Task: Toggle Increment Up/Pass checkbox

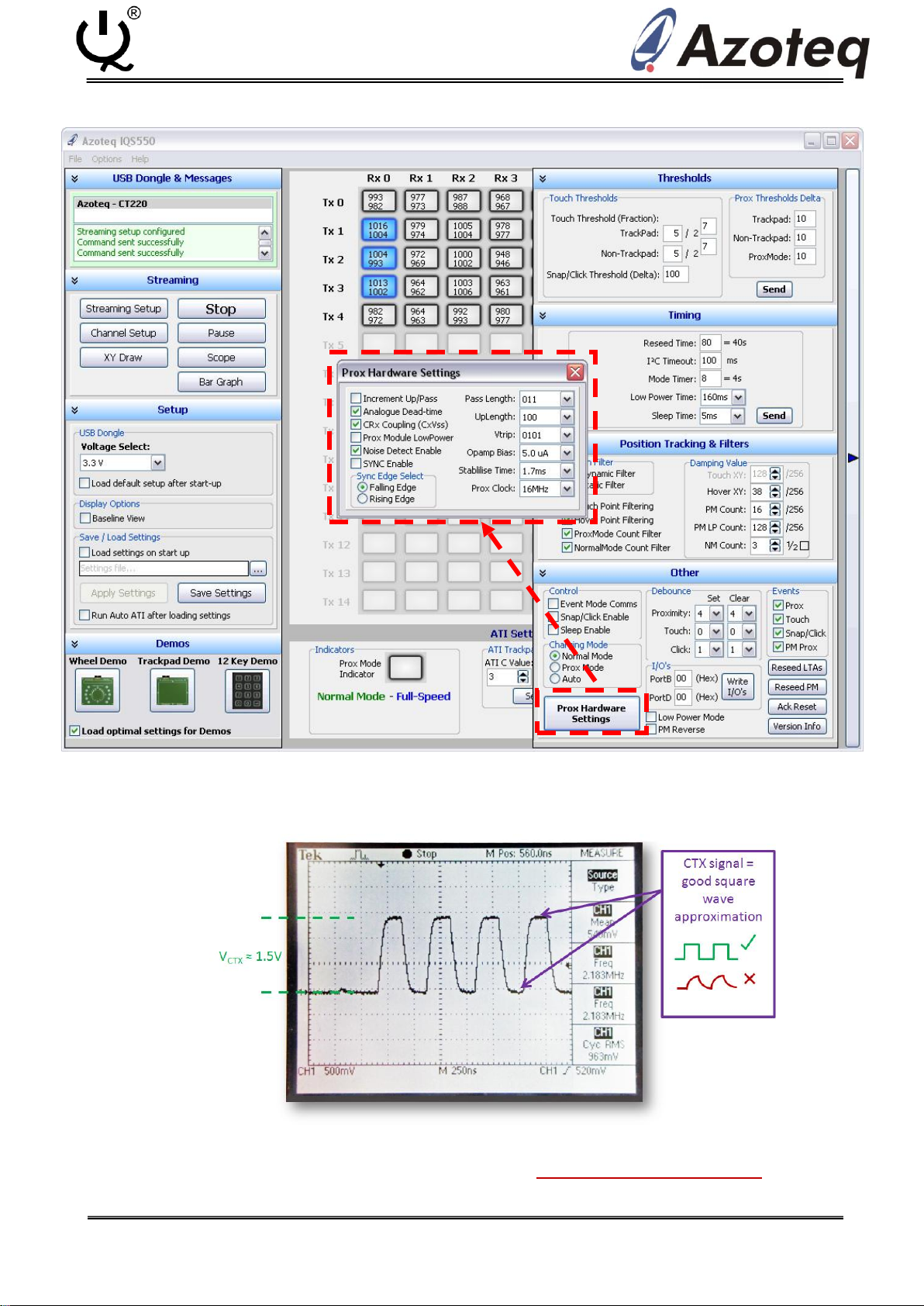Action: coord(356,399)
